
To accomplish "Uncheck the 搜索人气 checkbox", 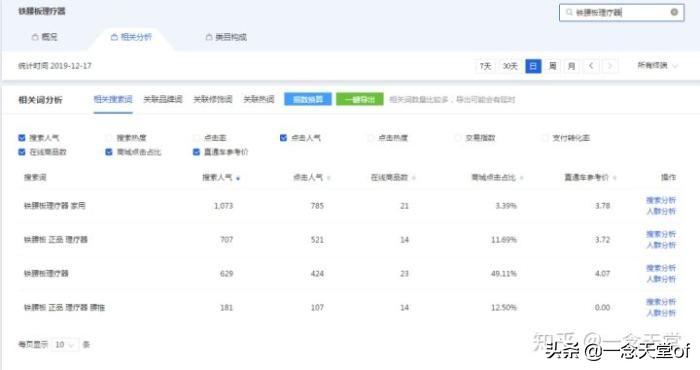I will (22, 137).
